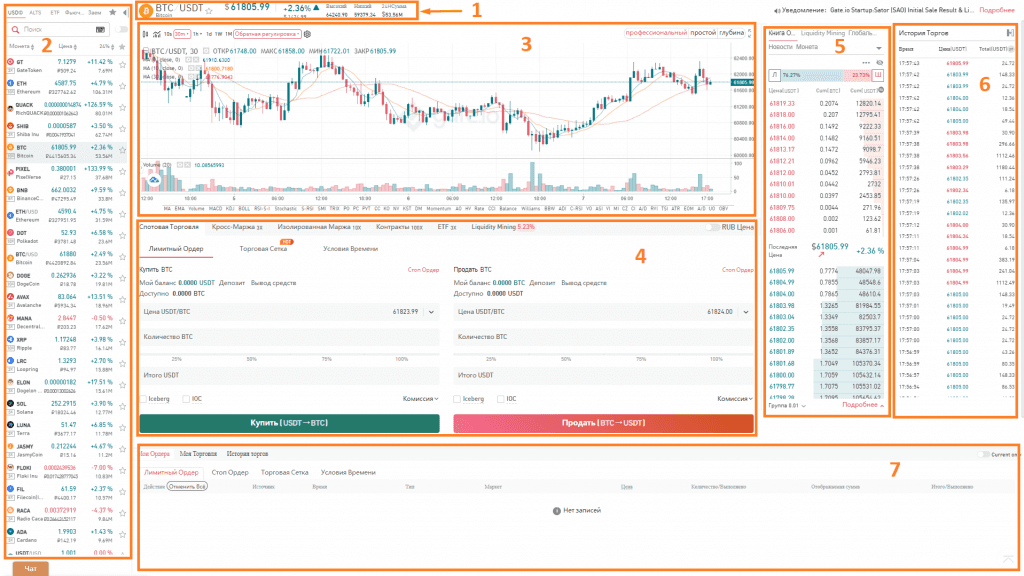Open Группа 0.01 grouping dropdown
The image size is (1024, 576).
pos(787,406)
